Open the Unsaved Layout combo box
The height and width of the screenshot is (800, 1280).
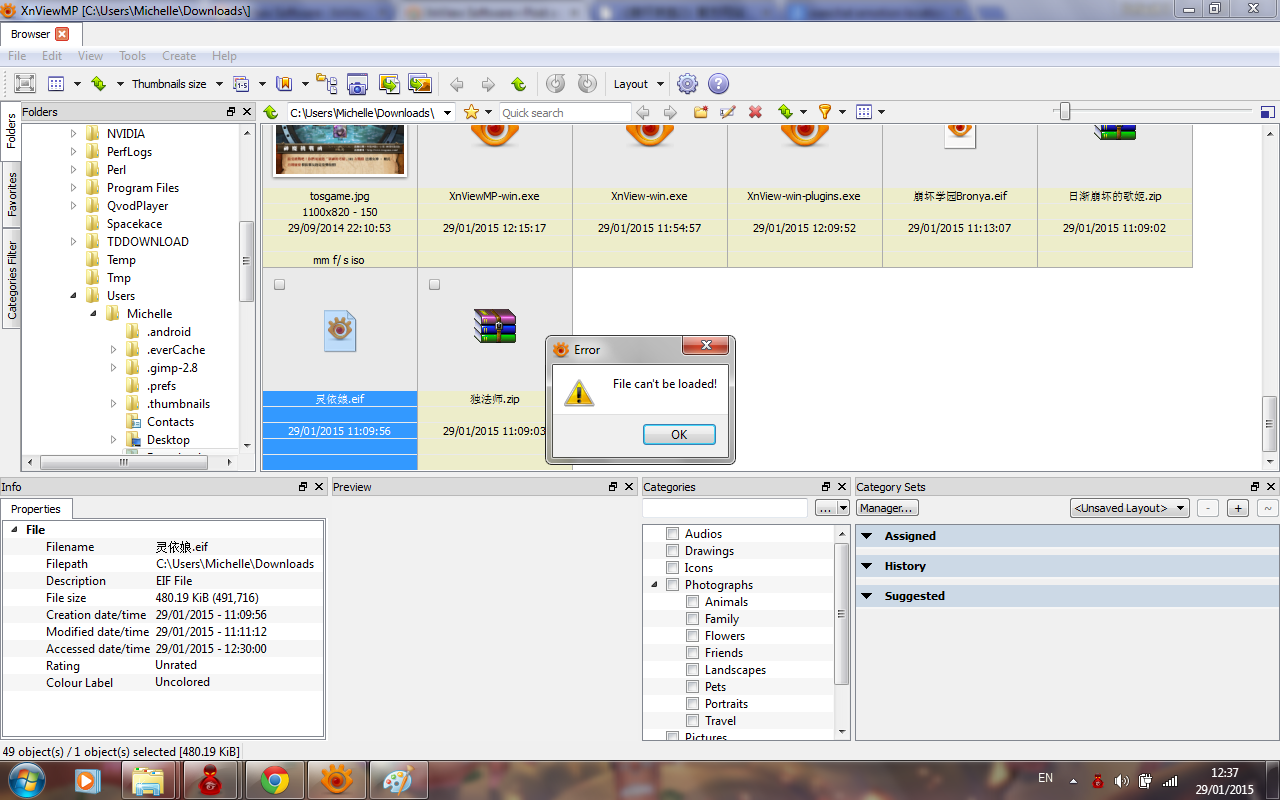1129,508
